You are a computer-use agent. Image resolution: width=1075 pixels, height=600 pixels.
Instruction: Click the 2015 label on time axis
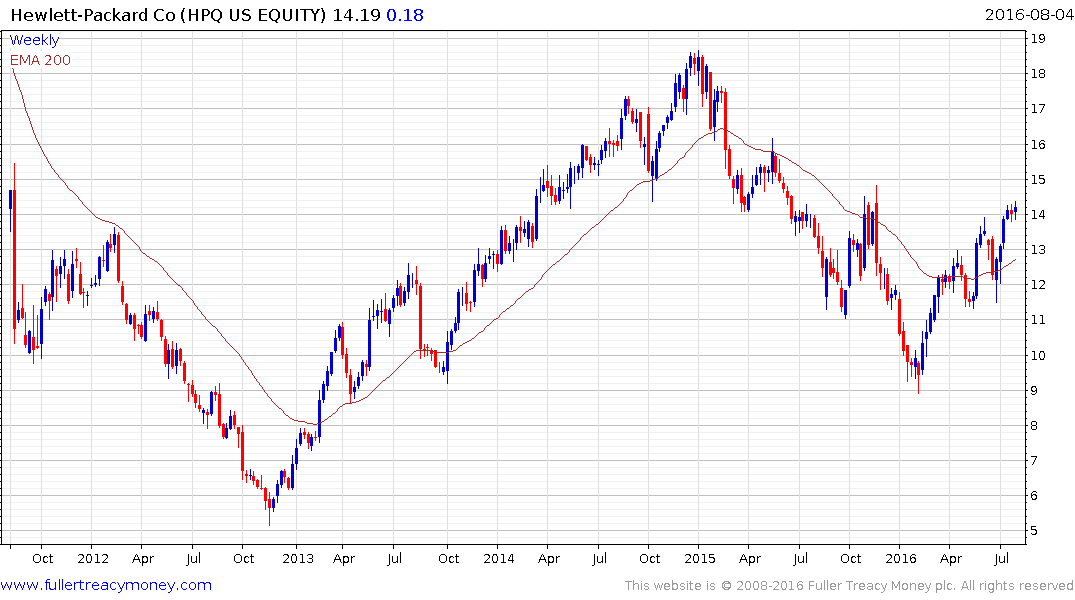click(x=699, y=558)
